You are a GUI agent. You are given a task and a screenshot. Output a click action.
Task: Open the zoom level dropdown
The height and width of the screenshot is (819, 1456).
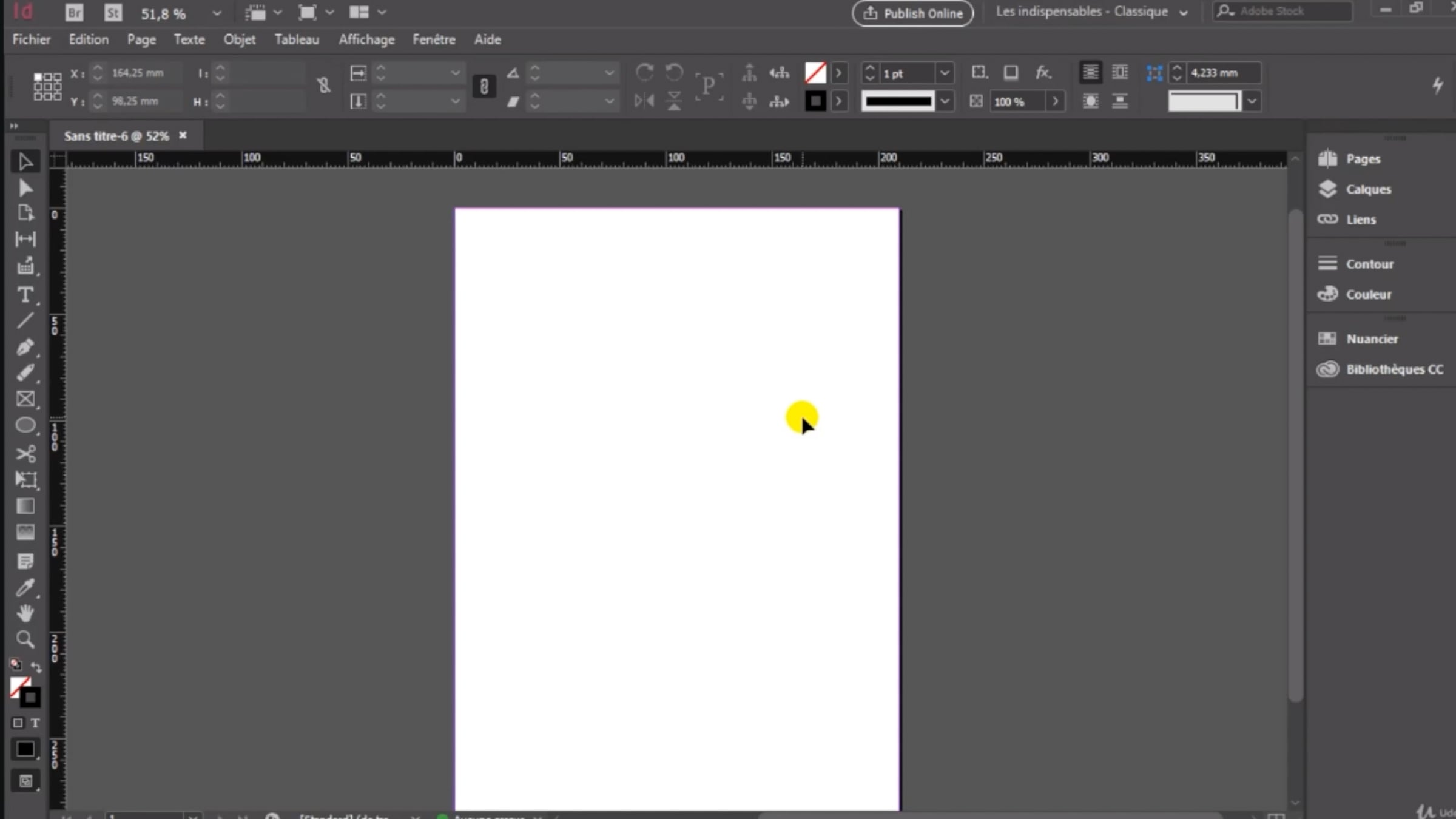click(x=217, y=13)
